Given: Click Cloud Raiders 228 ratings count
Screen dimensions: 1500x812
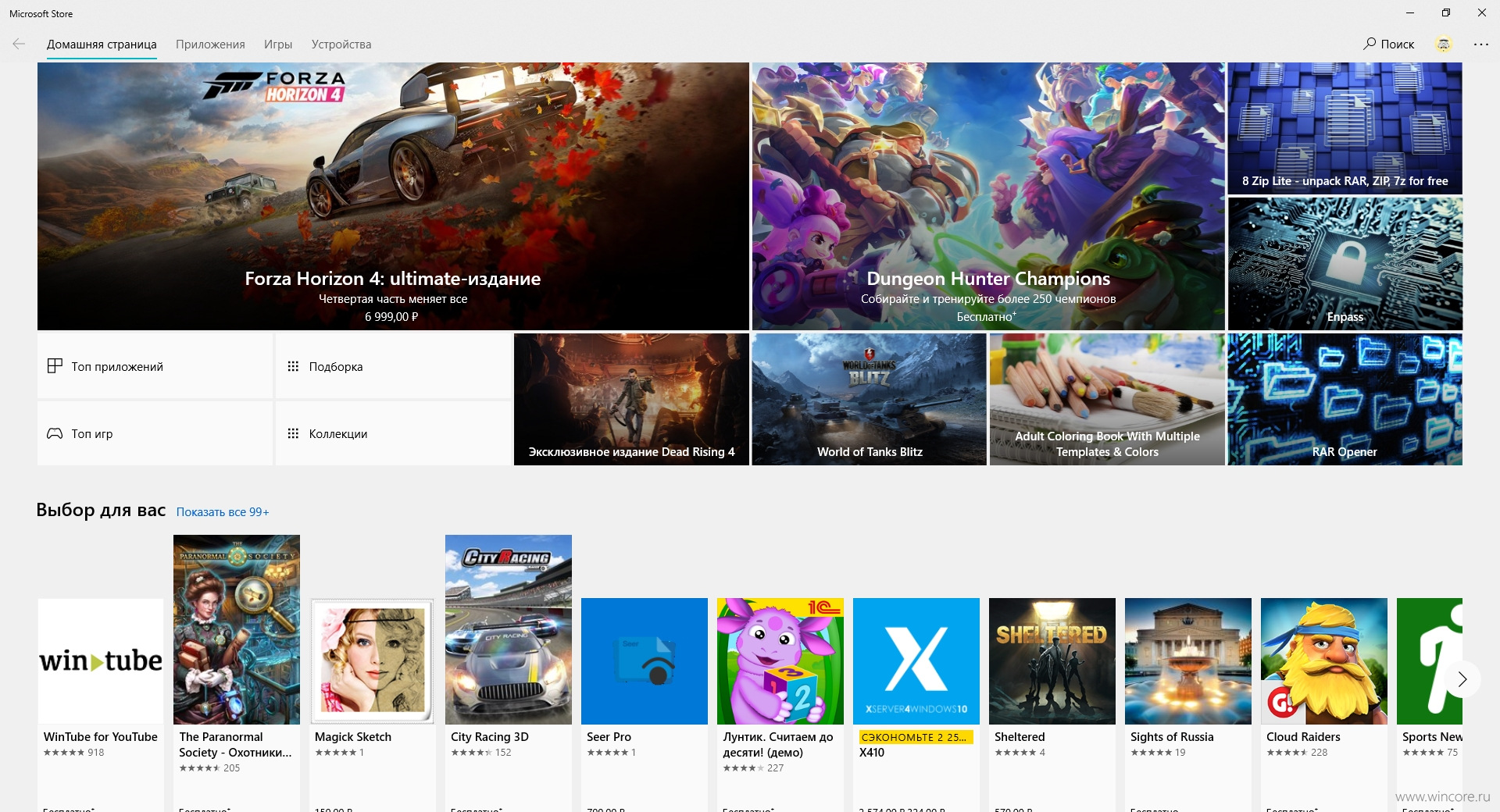Looking at the screenshot, I should pos(1320,753).
